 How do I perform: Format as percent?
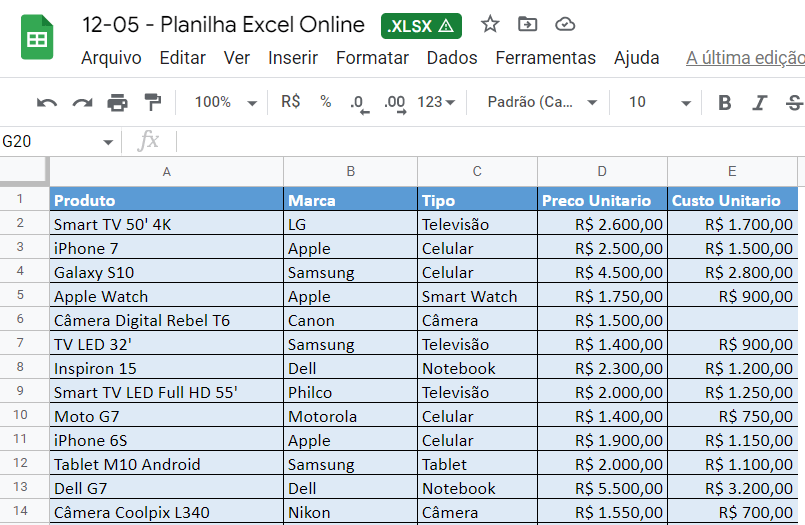click(x=325, y=102)
